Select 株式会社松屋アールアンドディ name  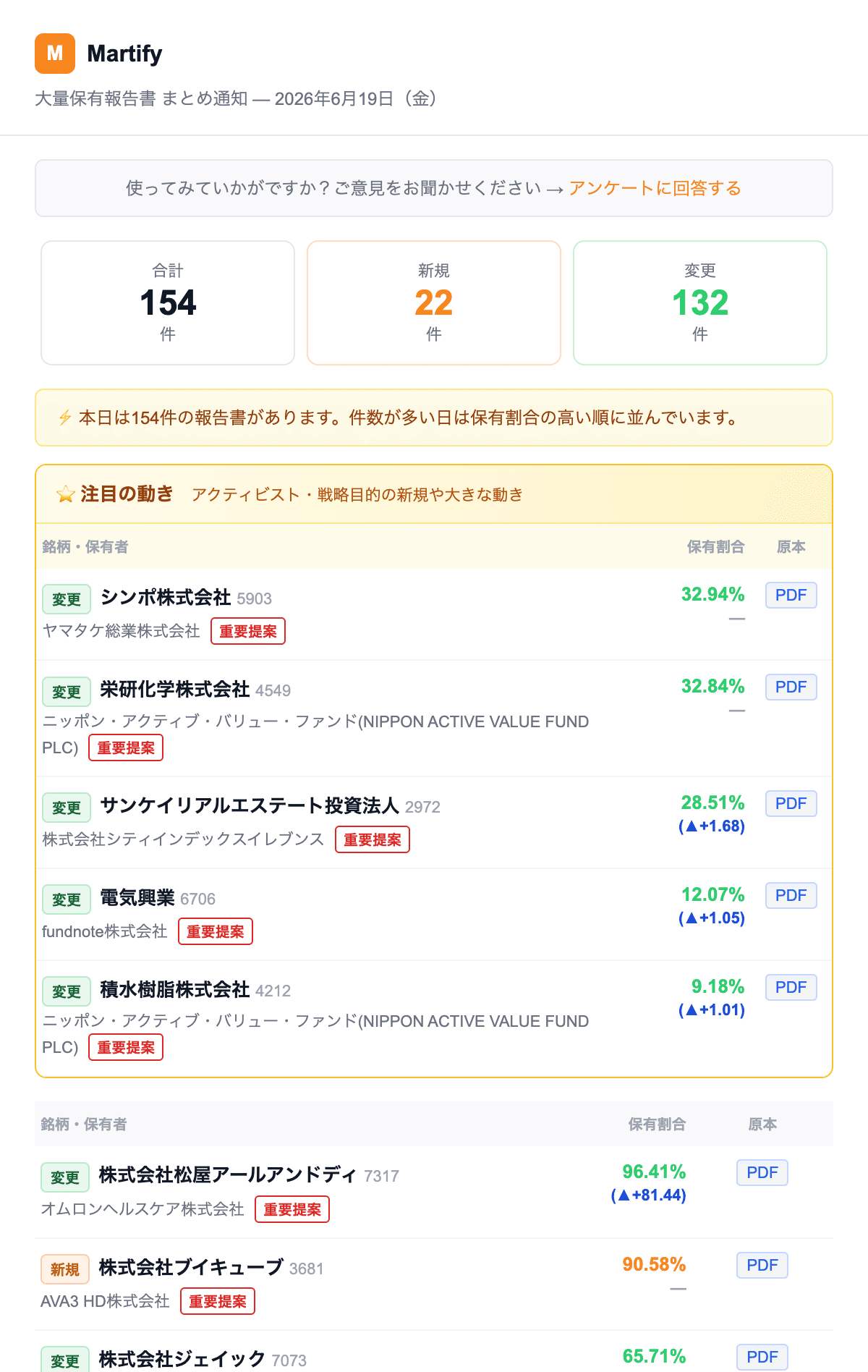[228, 1174]
